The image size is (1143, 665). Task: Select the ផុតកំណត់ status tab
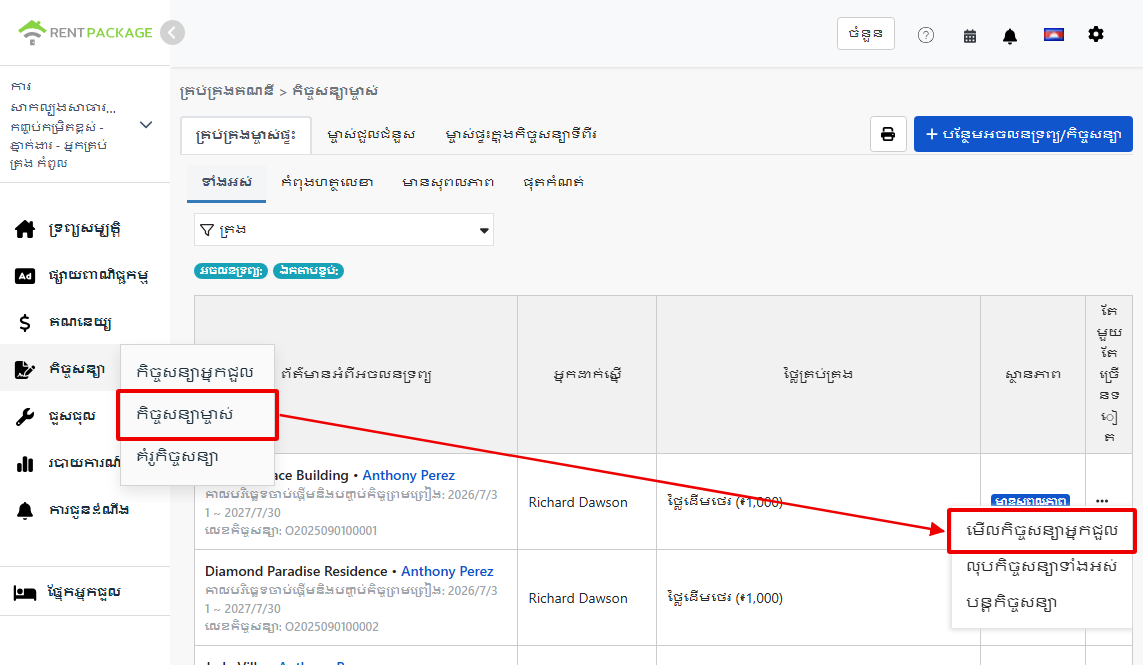(553, 182)
